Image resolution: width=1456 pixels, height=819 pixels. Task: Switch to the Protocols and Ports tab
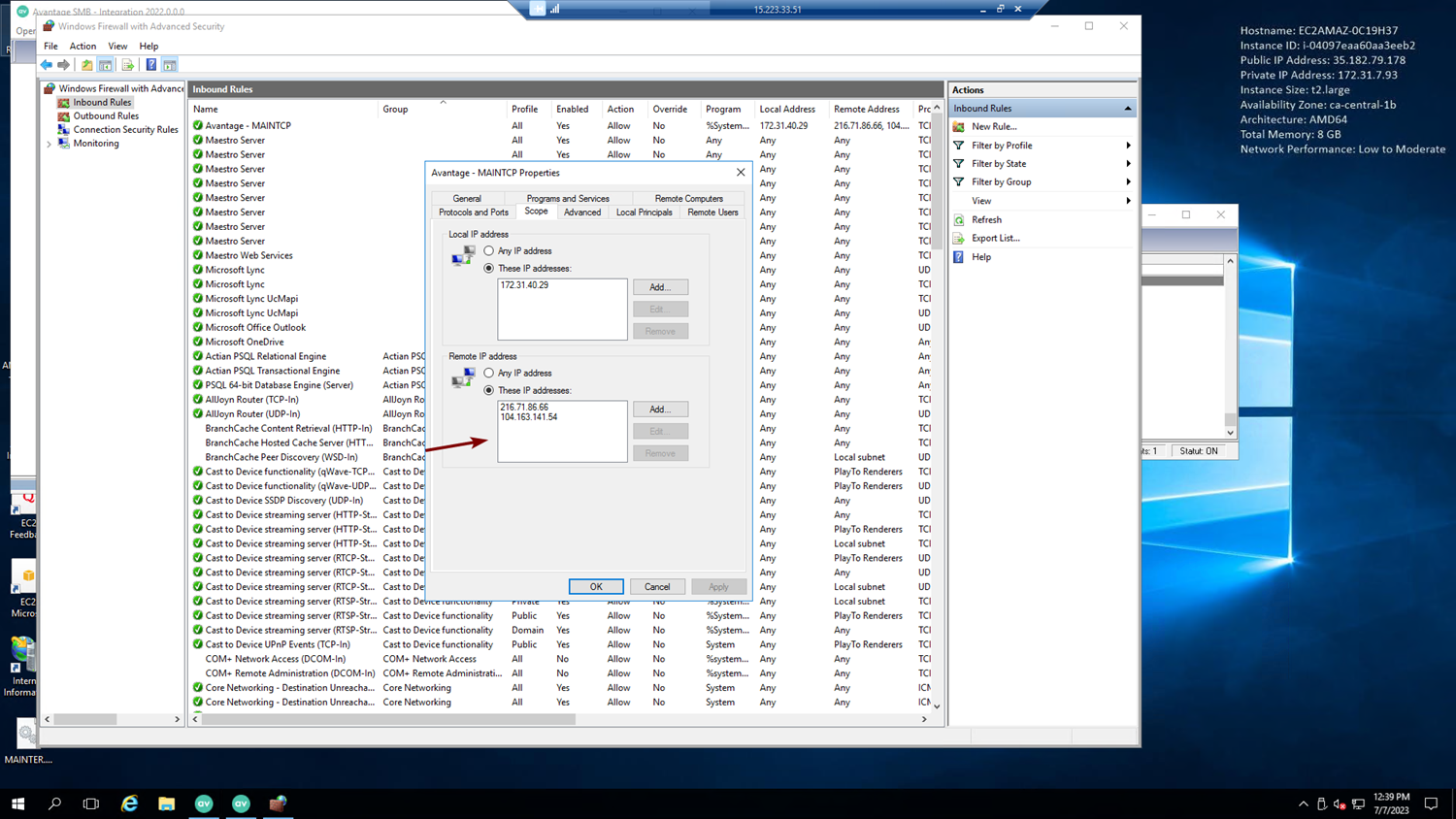[474, 213]
